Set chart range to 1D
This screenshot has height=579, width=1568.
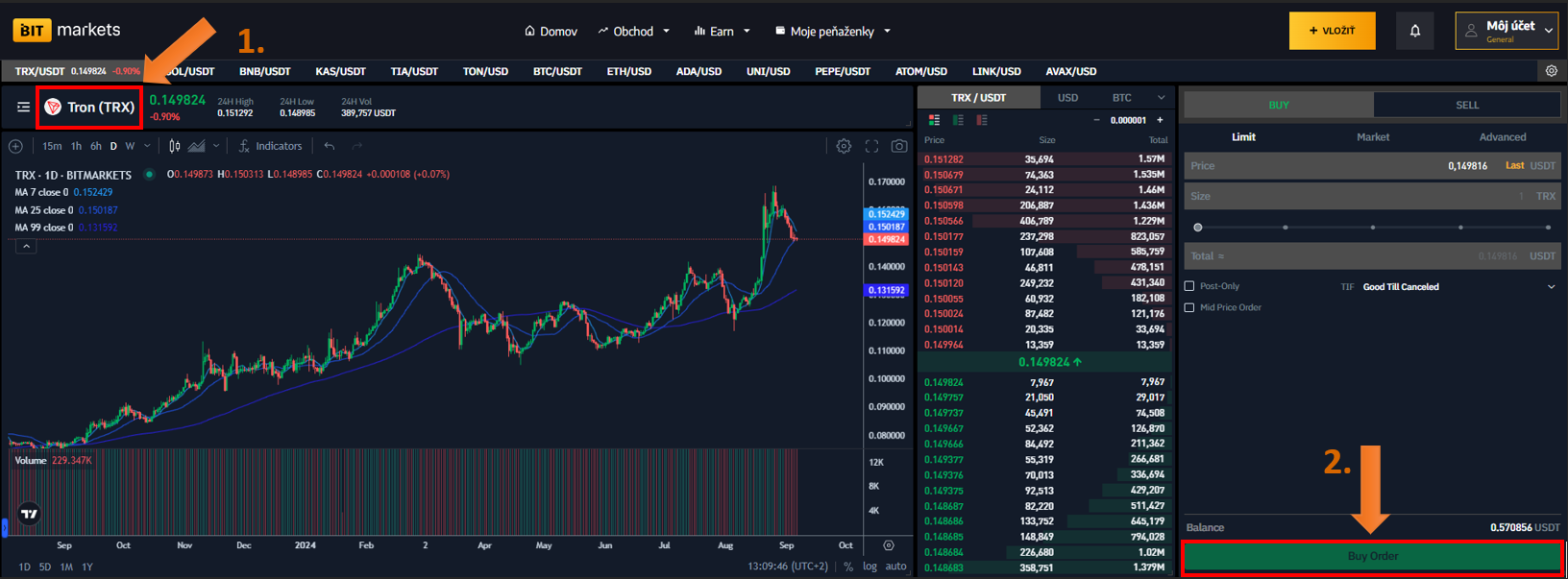pos(24,567)
